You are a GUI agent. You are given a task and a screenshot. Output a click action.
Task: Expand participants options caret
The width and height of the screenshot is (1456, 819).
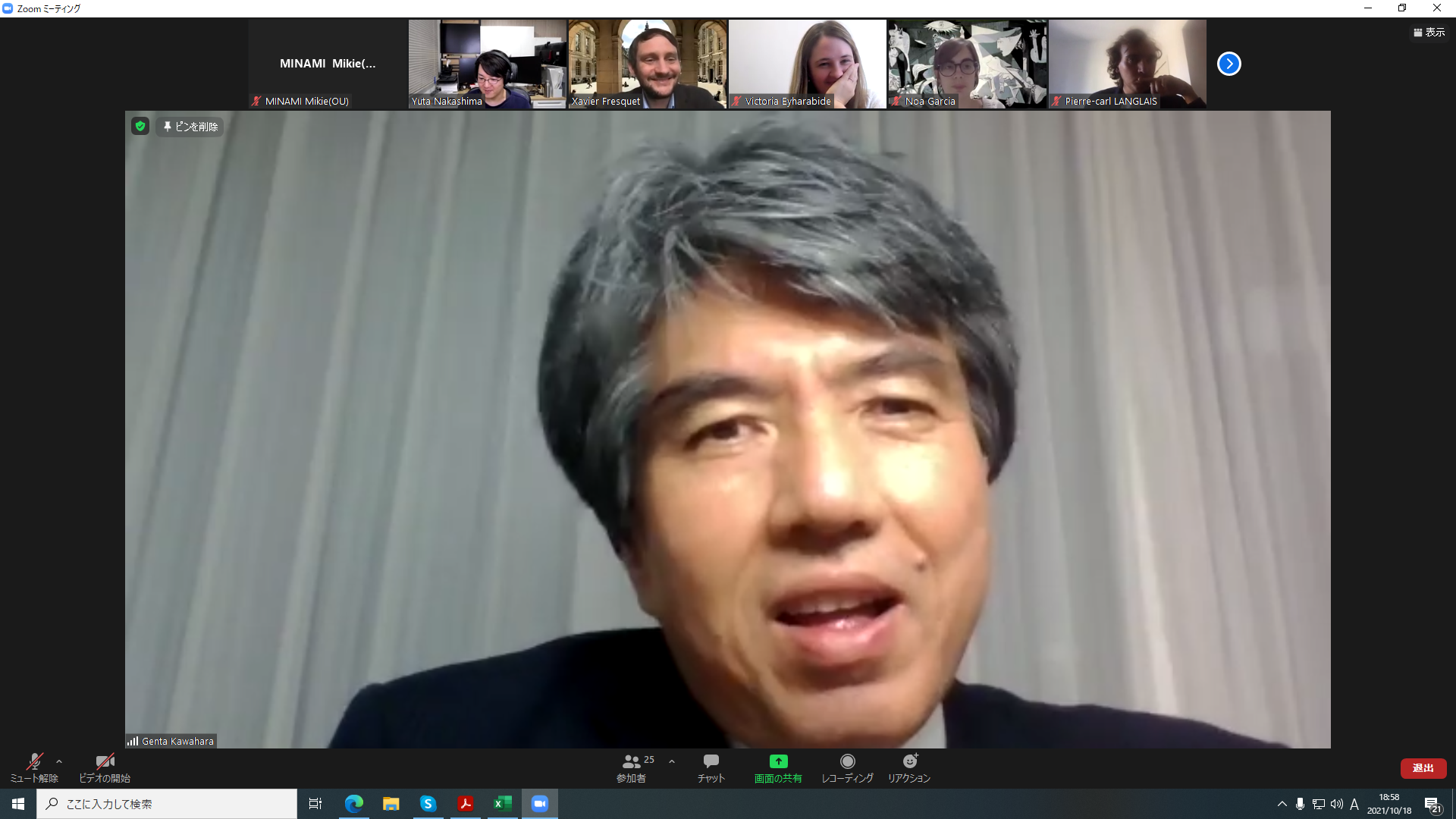[672, 761]
